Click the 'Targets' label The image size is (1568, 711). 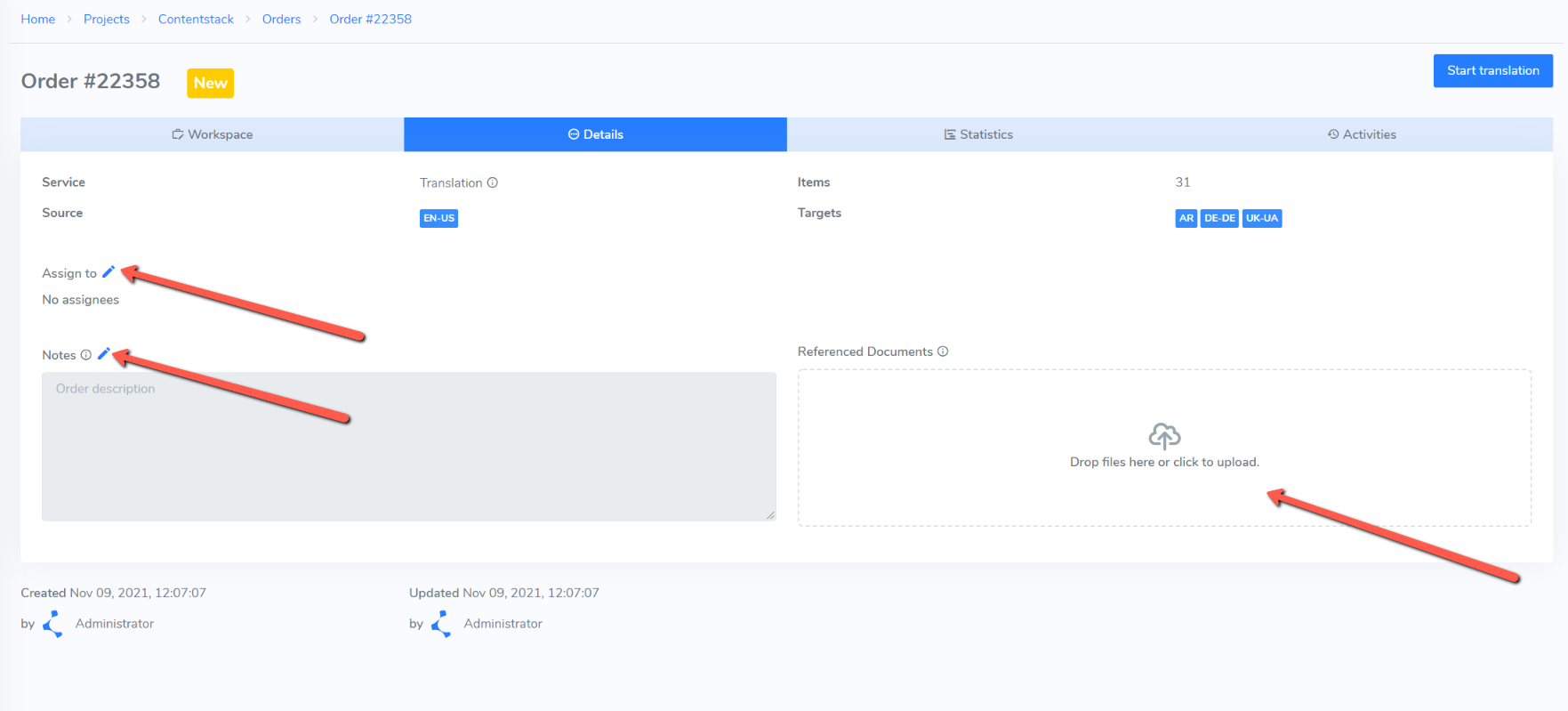pyautogui.click(x=819, y=213)
